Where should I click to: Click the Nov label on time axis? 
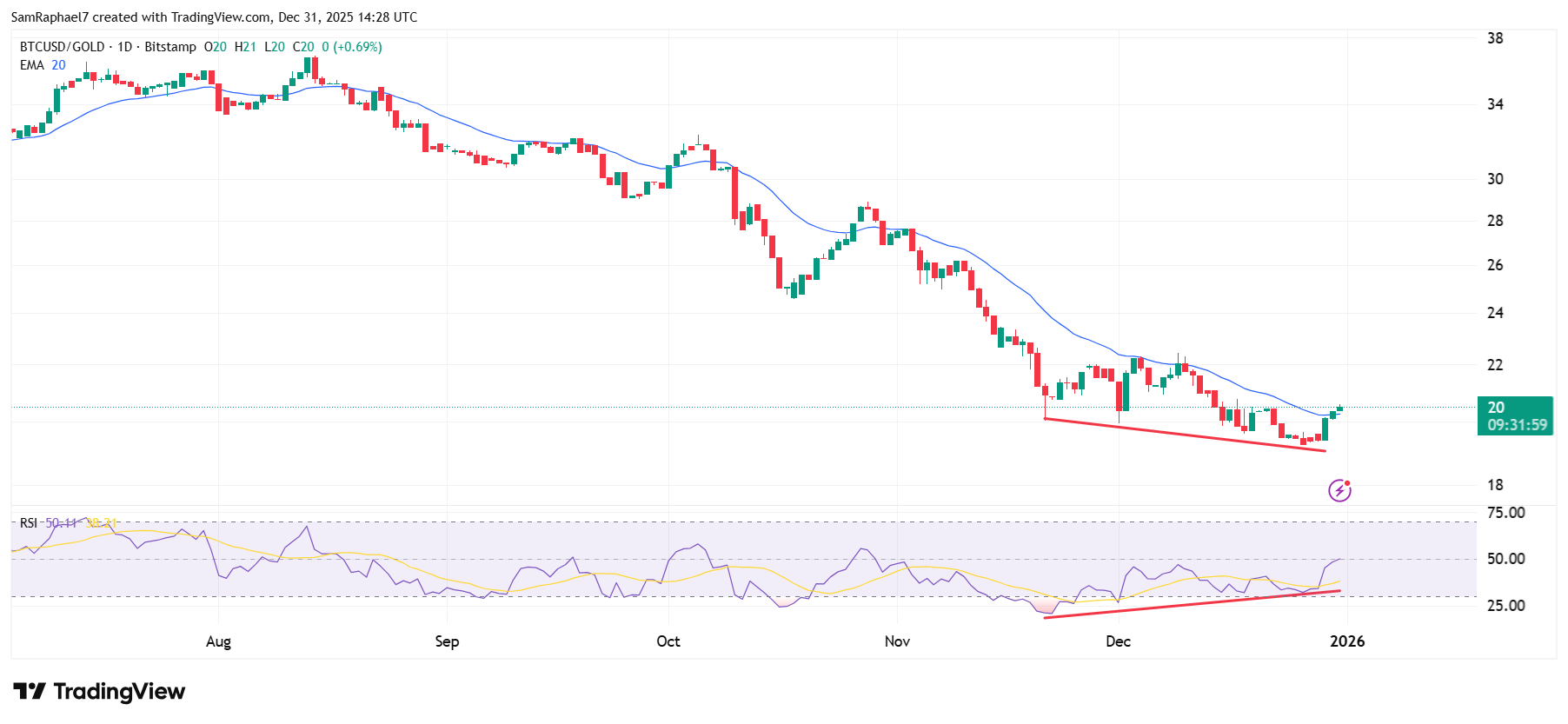(897, 641)
